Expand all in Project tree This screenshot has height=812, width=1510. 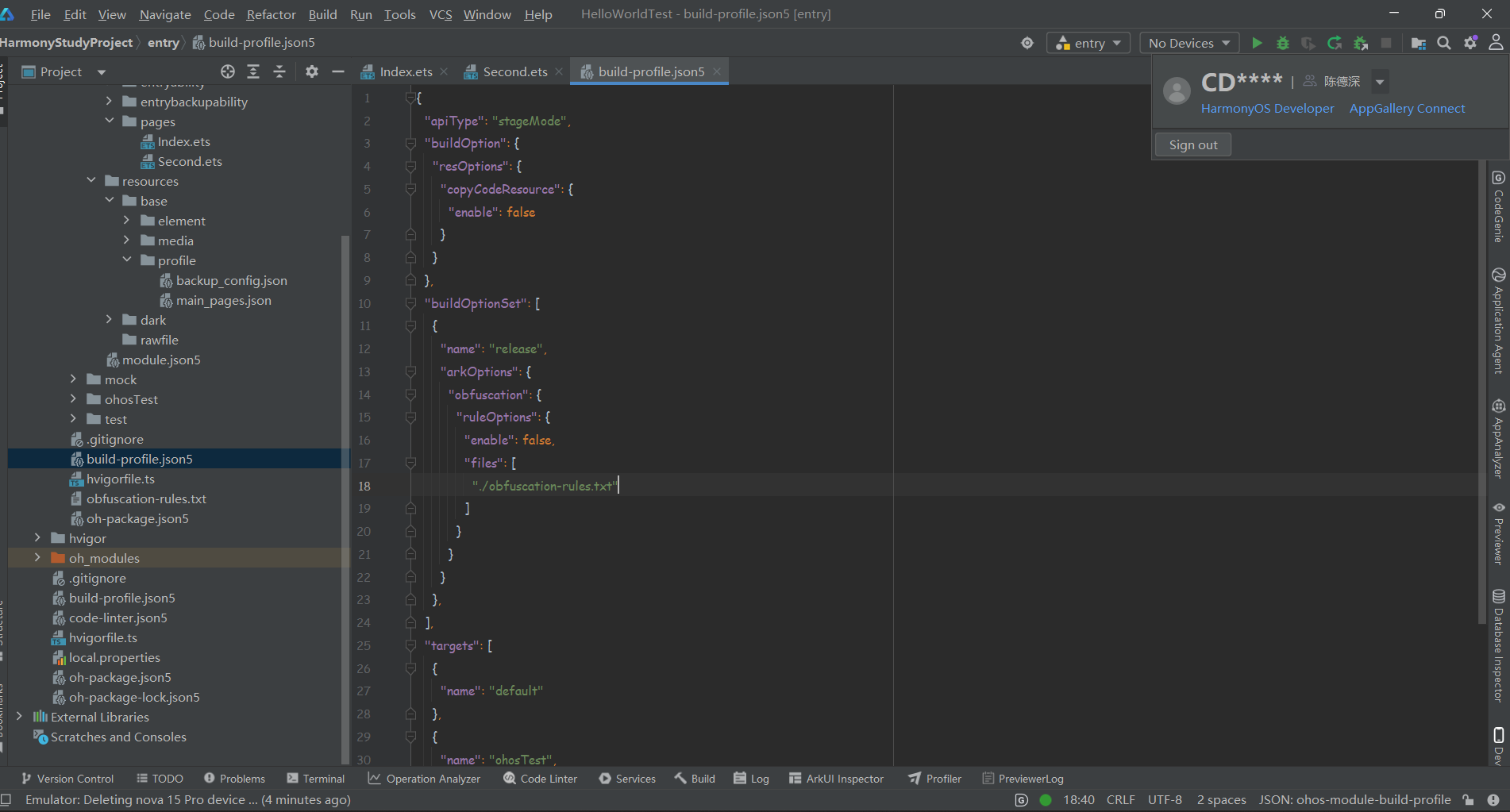coord(253,71)
